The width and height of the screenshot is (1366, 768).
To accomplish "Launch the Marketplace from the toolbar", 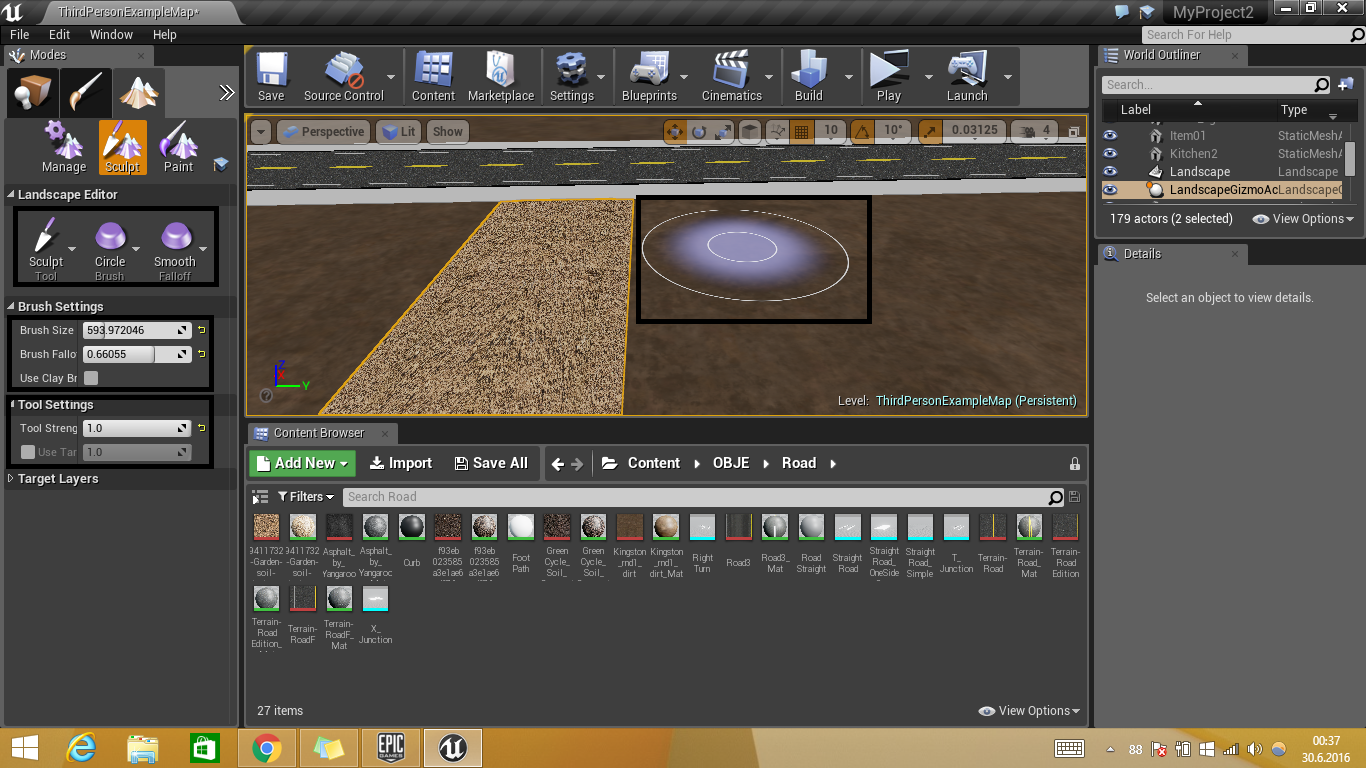I will [x=501, y=77].
